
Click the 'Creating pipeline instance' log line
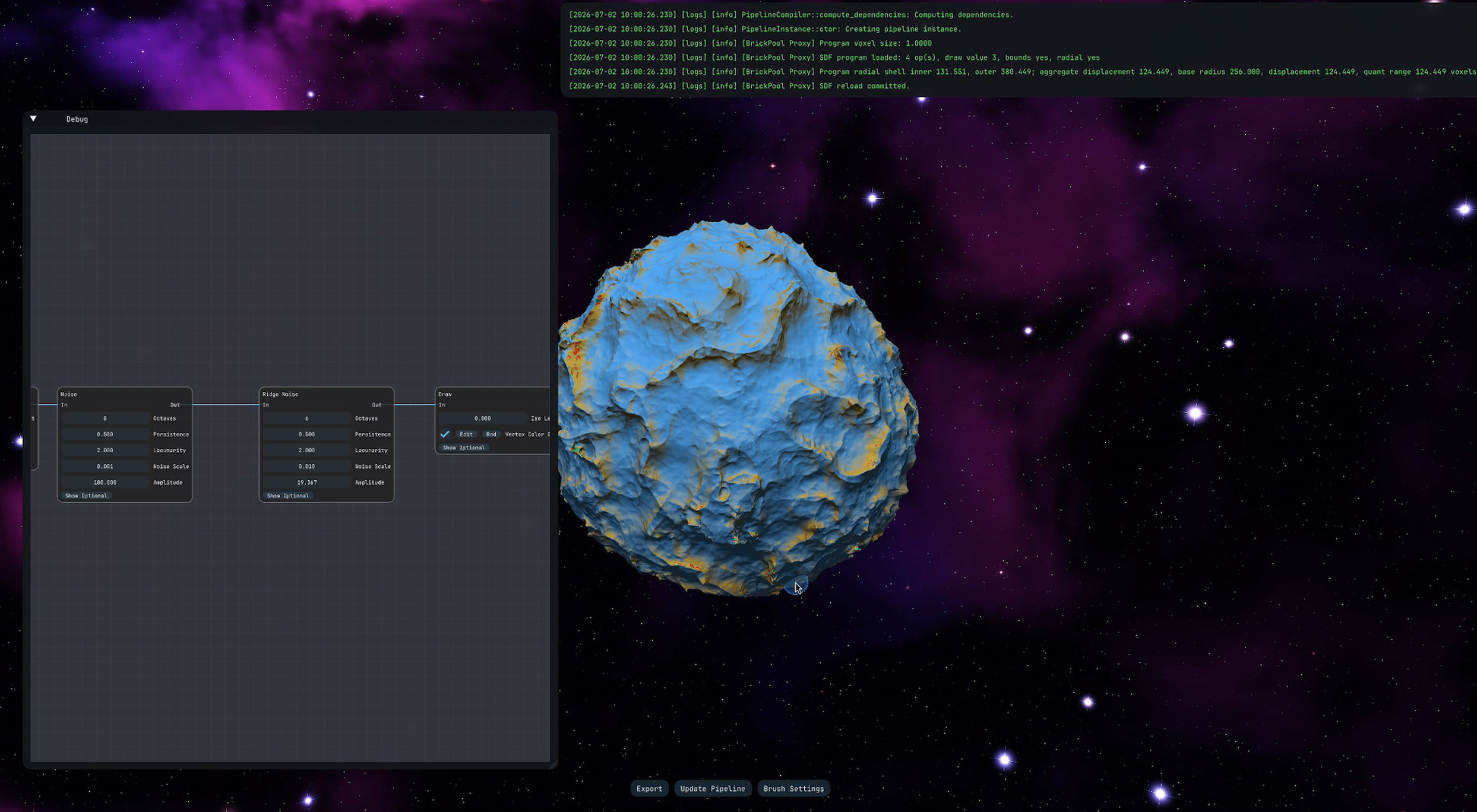click(x=765, y=29)
